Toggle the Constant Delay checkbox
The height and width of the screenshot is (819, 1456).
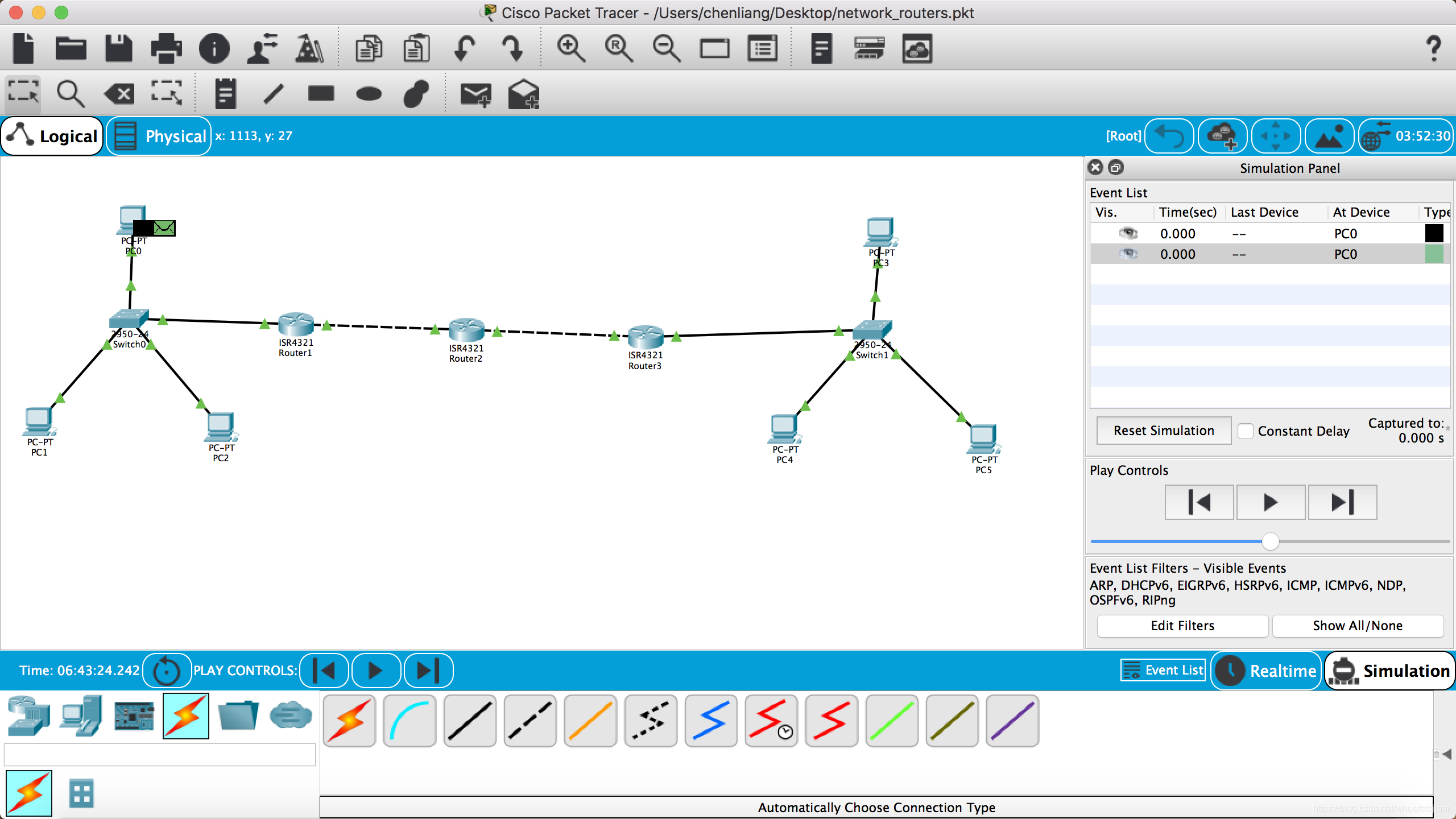pos(1246,431)
